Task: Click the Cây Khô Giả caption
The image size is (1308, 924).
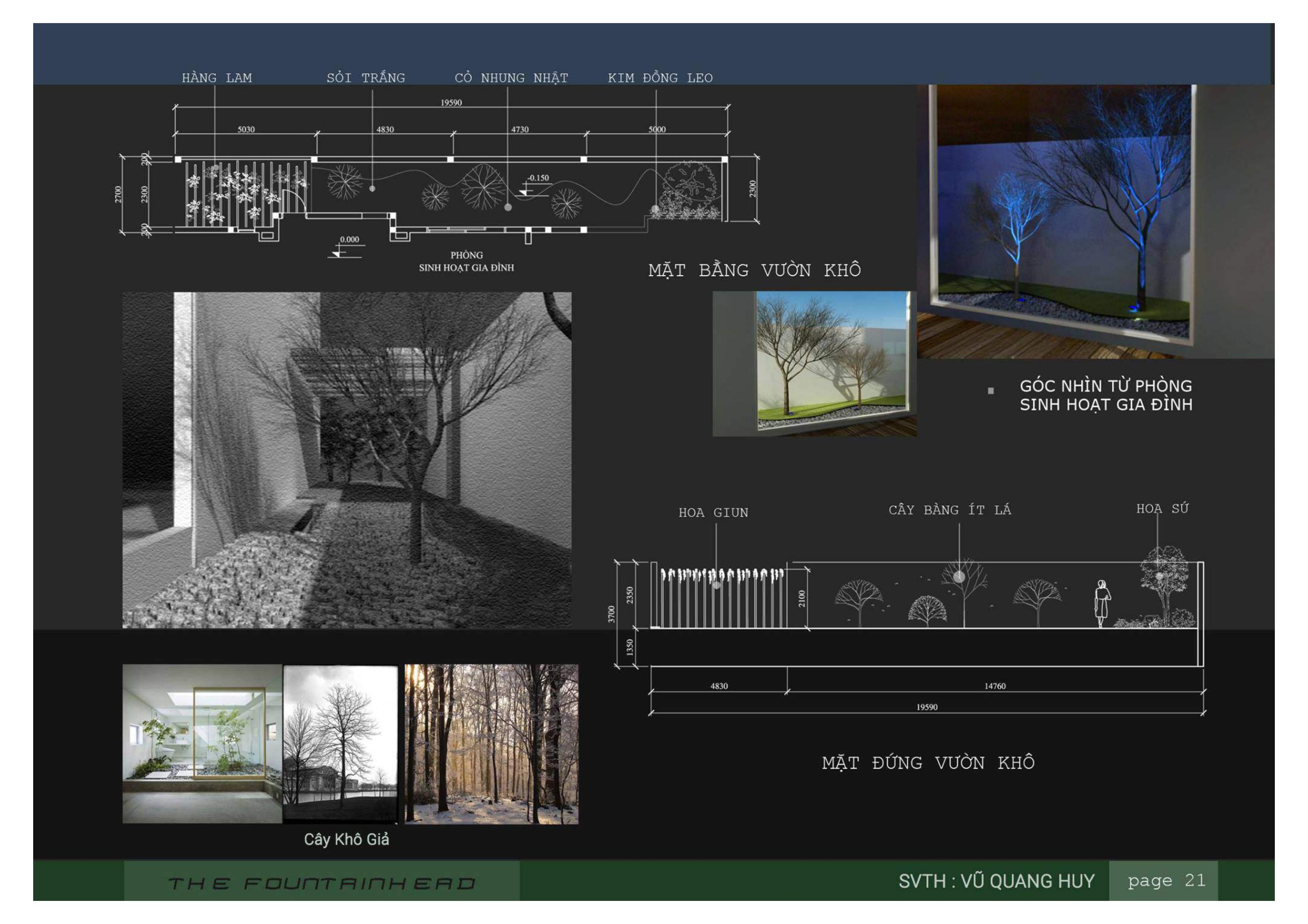Action: (x=346, y=839)
